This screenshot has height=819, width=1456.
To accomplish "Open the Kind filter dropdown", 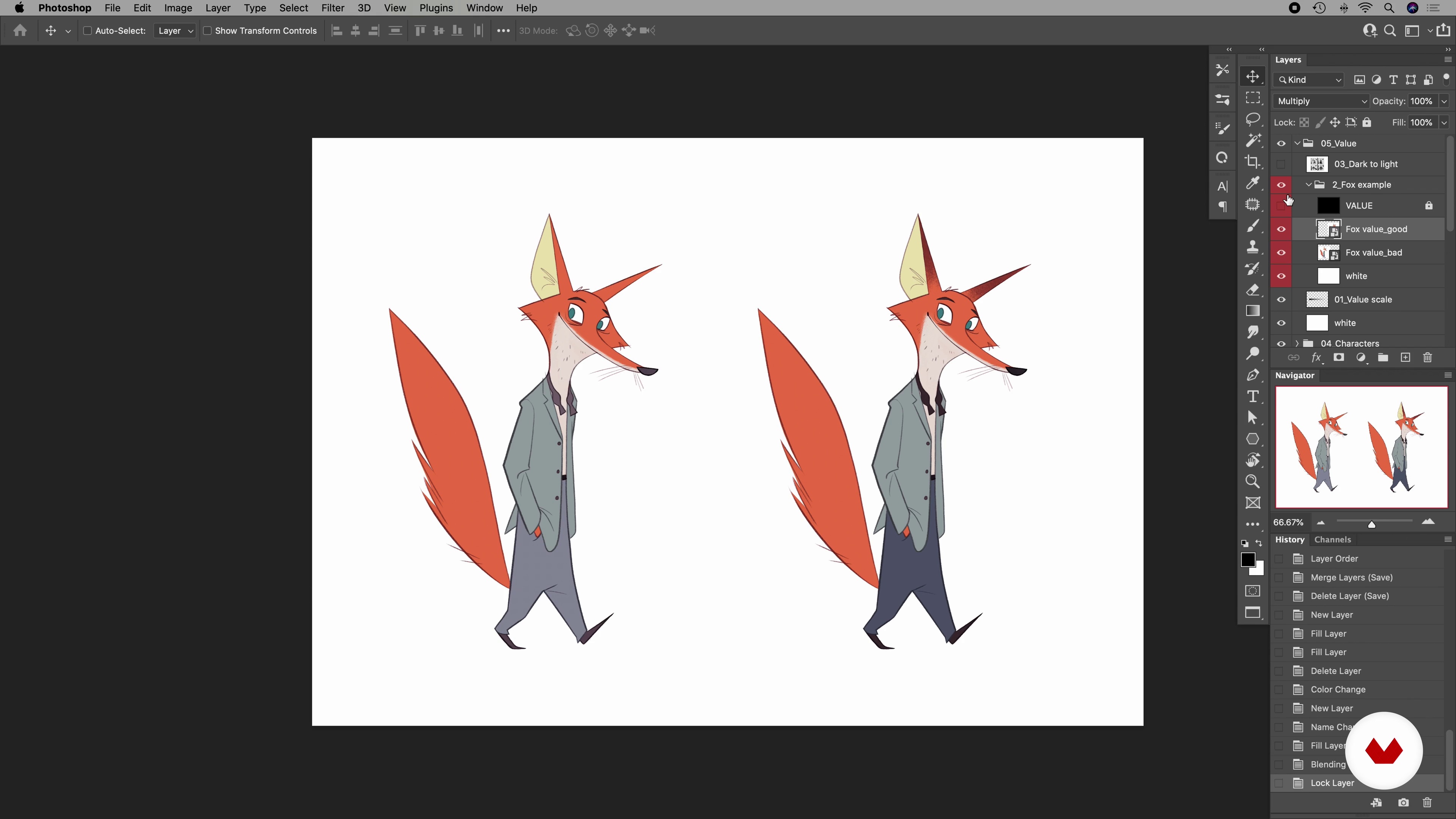I will [x=1309, y=80].
